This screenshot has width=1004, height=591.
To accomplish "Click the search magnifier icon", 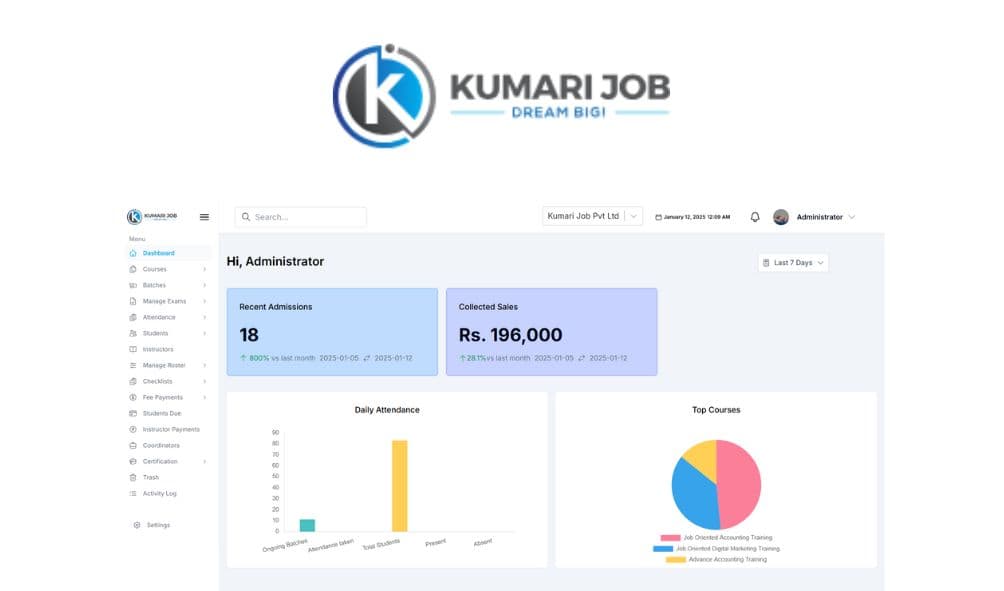I will pos(246,217).
